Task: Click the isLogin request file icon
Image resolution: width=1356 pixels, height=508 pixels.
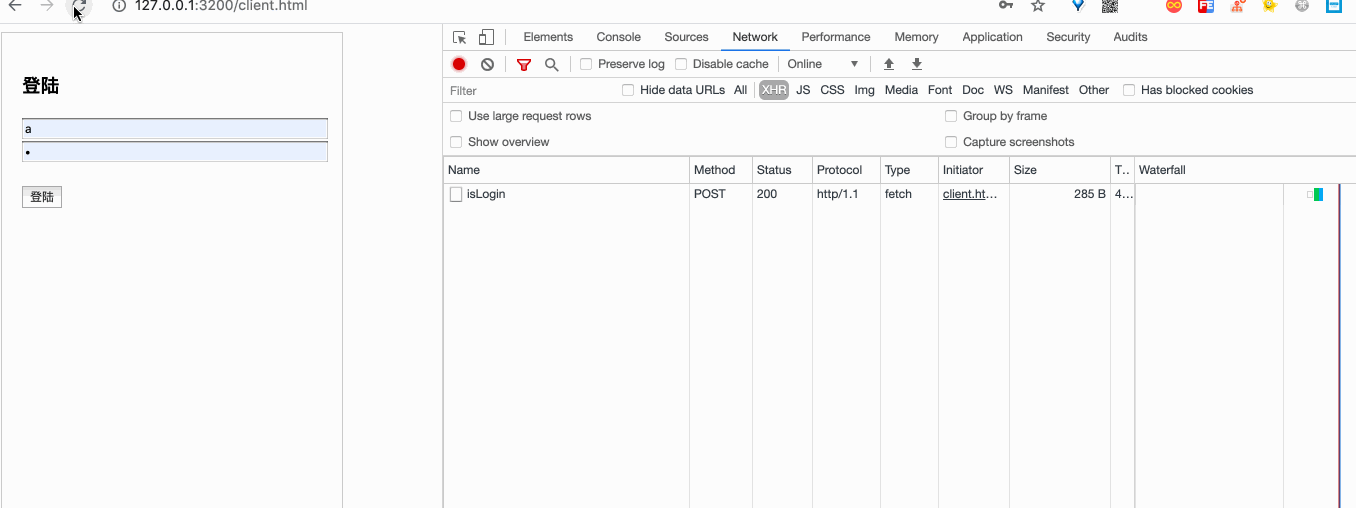Action: tap(456, 194)
